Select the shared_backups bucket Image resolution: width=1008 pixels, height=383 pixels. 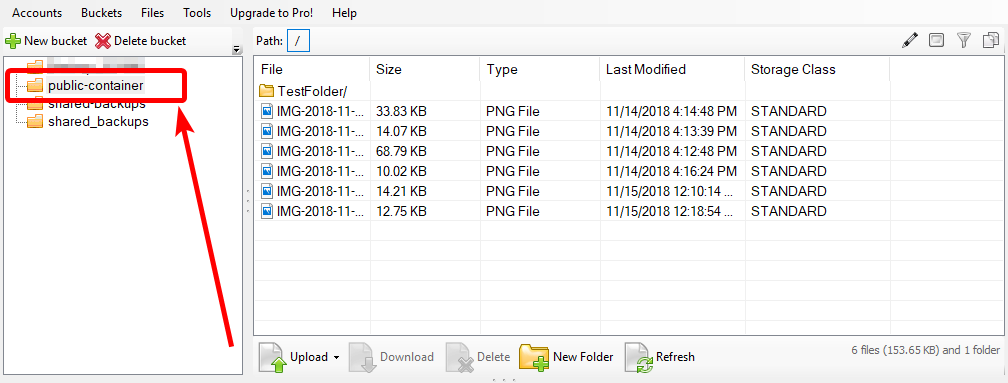98,121
